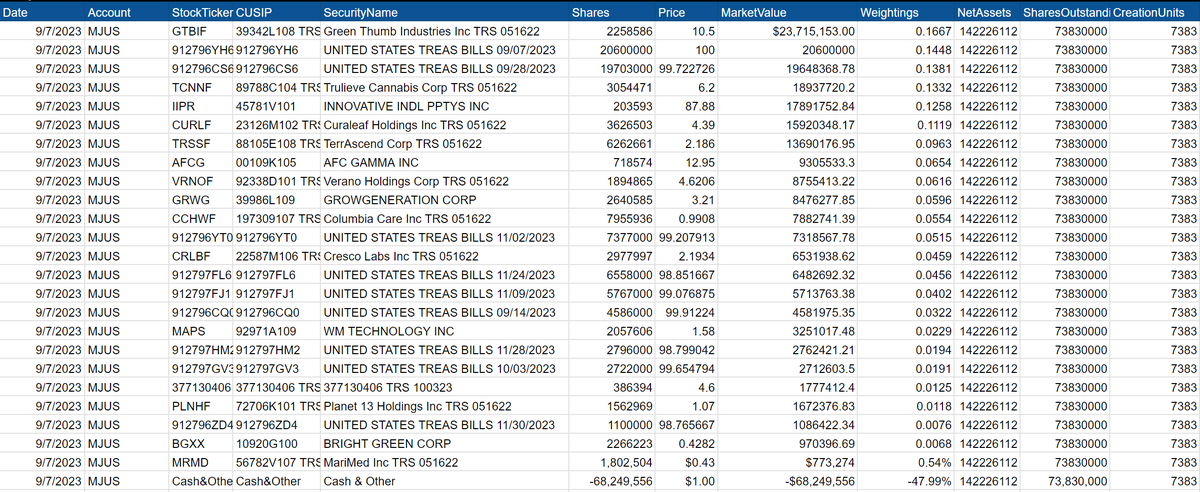The height and width of the screenshot is (492, 1200).
Task: Select WM TECHNOLOGY INC cell
Action: pyautogui.click(x=389, y=331)
